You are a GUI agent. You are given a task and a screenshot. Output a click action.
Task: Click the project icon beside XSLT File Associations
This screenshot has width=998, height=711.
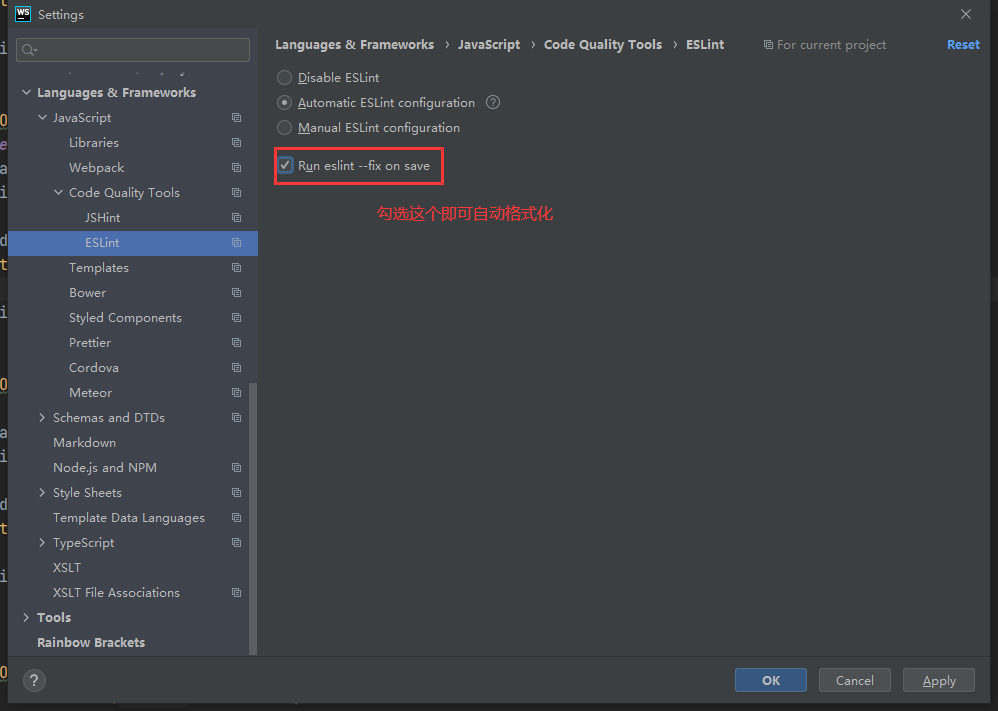tap(236, 593)
